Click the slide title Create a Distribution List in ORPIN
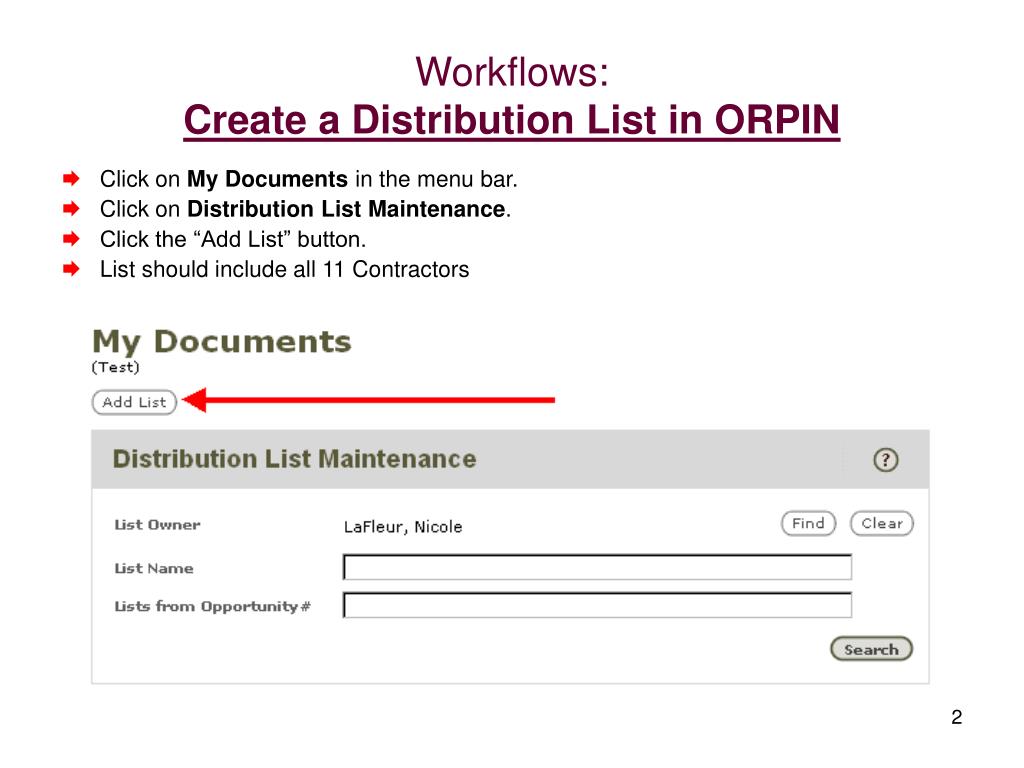Viewport: 1024px width, 768px height. click(x=511, y=120)
